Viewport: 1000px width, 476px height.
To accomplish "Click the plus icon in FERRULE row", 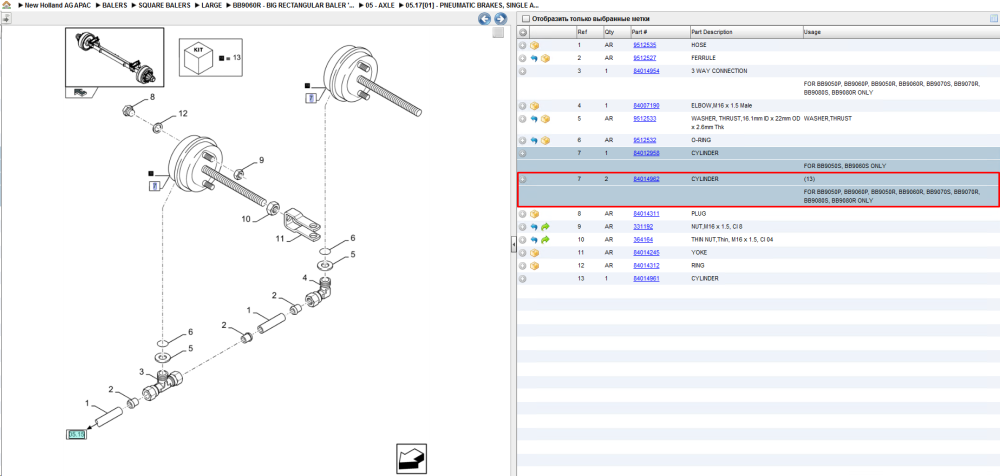I will tap(522, 58).
